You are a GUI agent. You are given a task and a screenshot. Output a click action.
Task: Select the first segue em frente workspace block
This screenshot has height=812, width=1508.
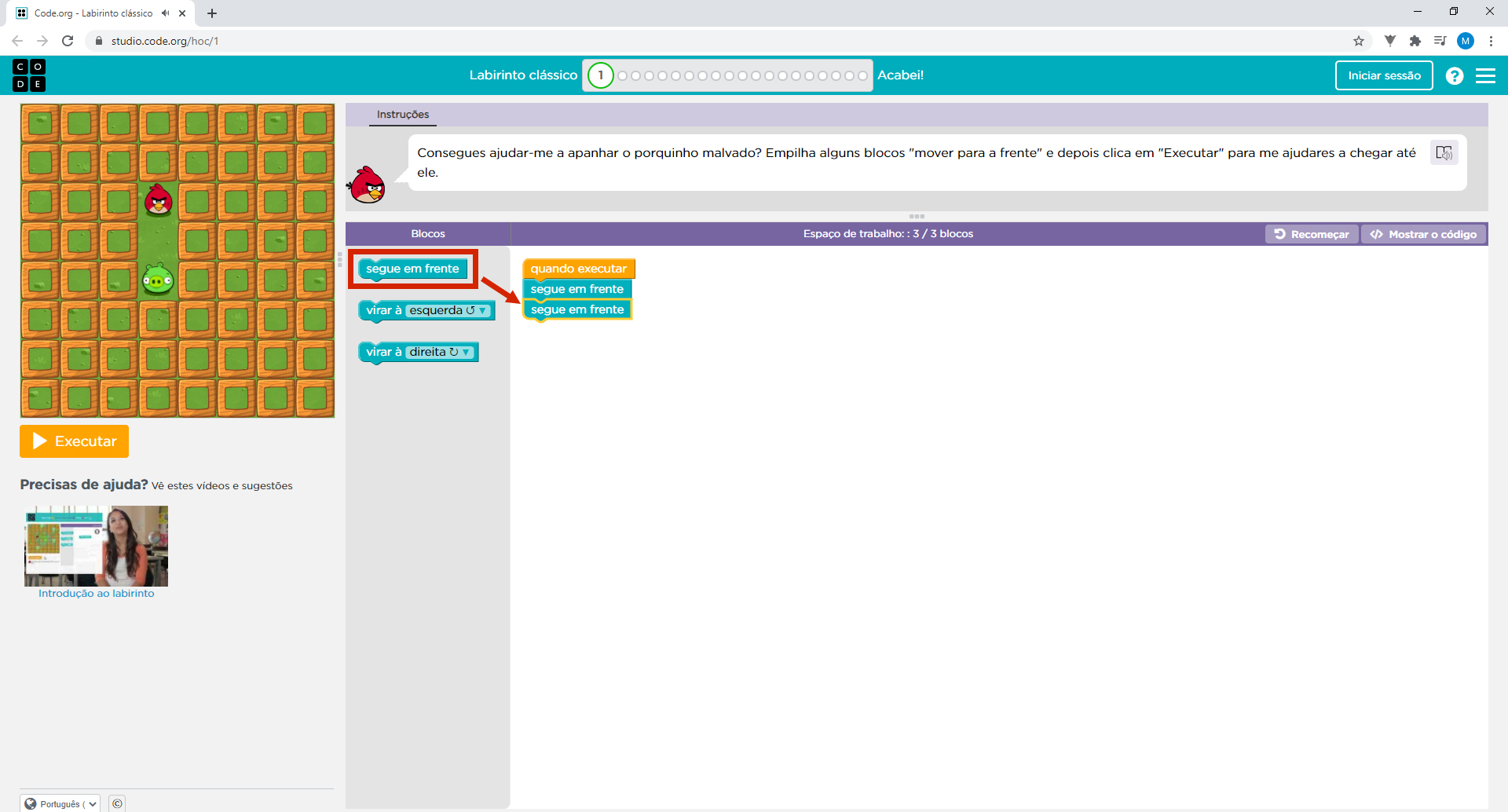tap(577, 289)
